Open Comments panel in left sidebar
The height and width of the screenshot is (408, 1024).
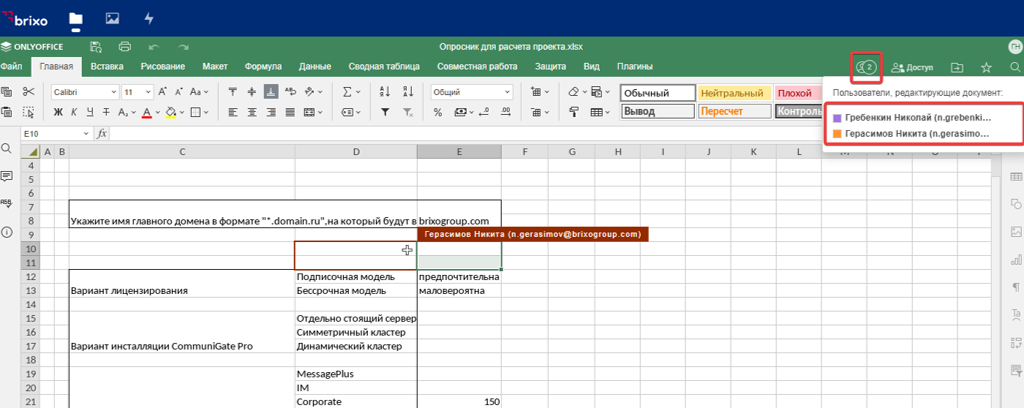(7, 175)
